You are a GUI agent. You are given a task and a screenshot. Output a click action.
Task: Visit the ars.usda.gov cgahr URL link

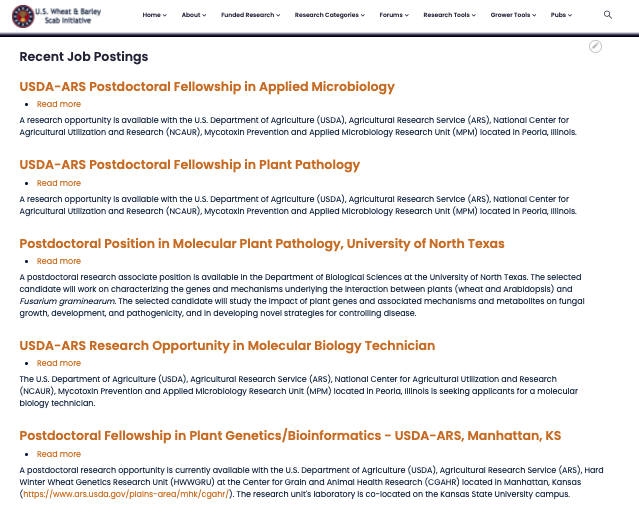(126, 494)
